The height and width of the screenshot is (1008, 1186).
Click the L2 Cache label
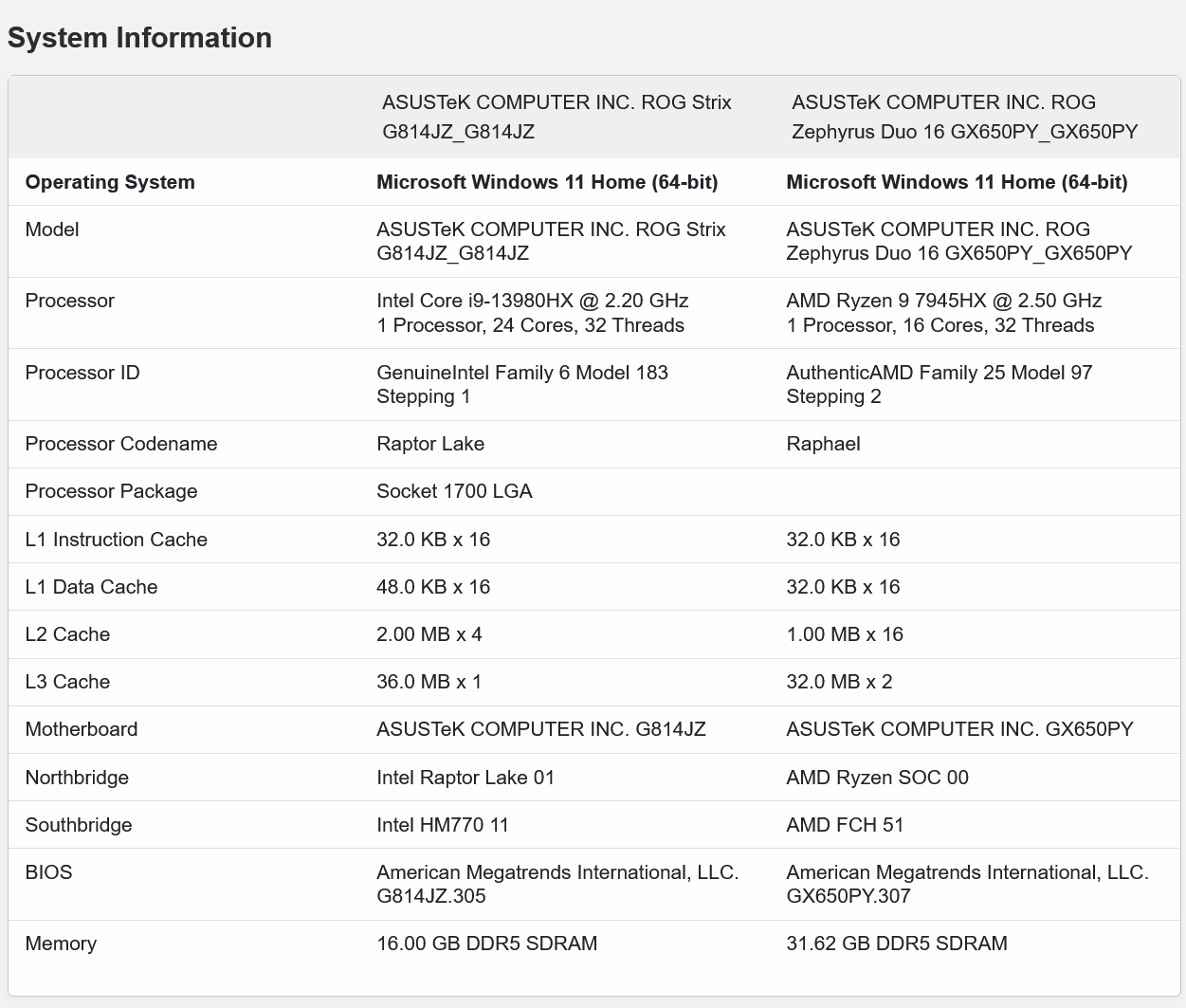click(x=68, y=634)
